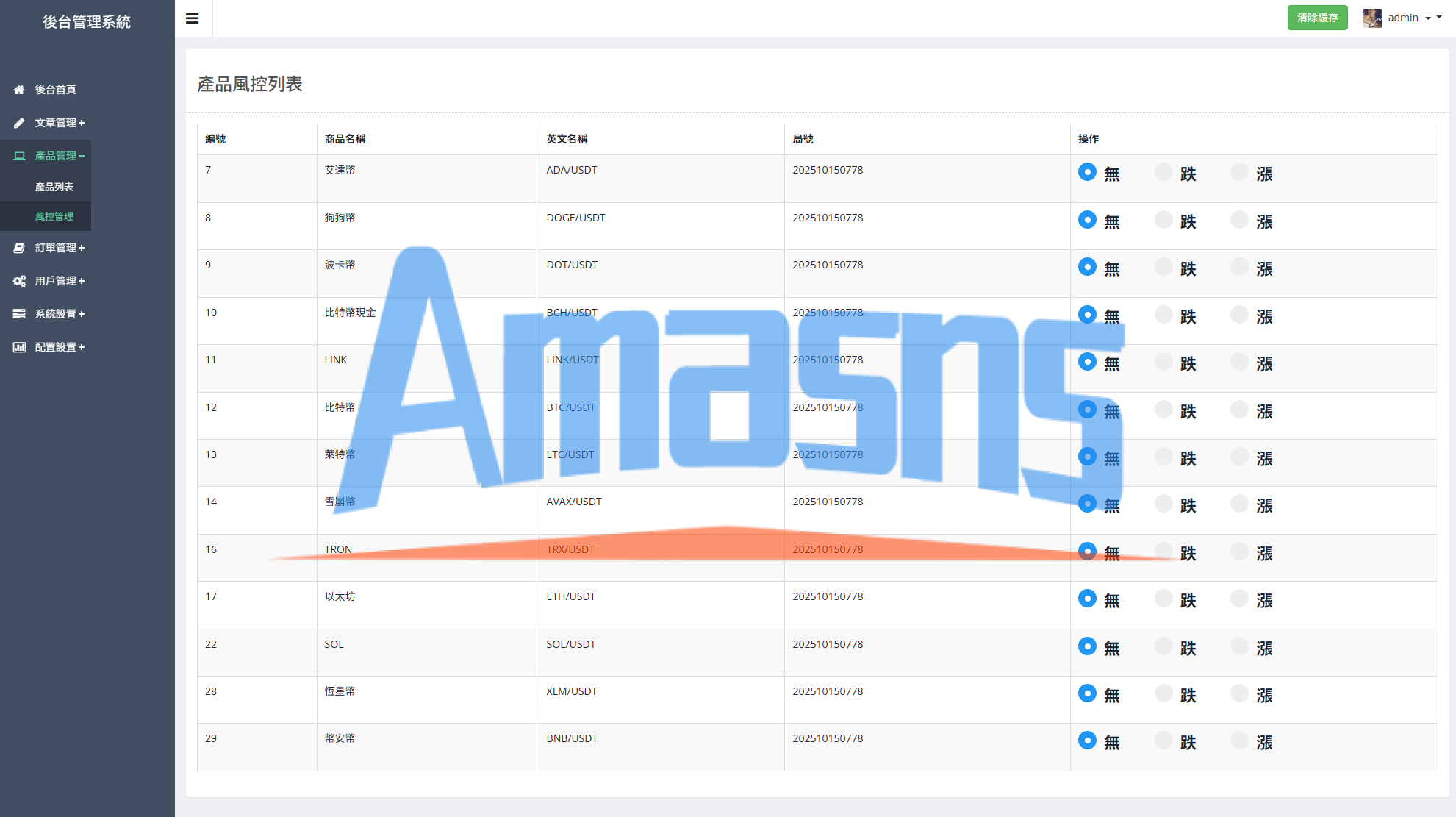1456x817 pixels.
Task: Click the home icon beside 後台首頁
Action: click(19, 90)
